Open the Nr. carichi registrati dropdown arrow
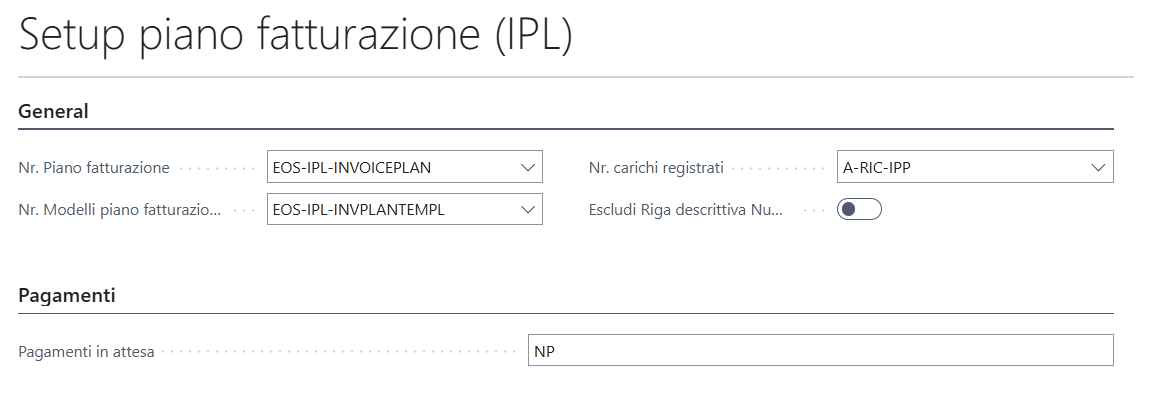Screen dimensions: 1162x416 tap(1098, 168)
